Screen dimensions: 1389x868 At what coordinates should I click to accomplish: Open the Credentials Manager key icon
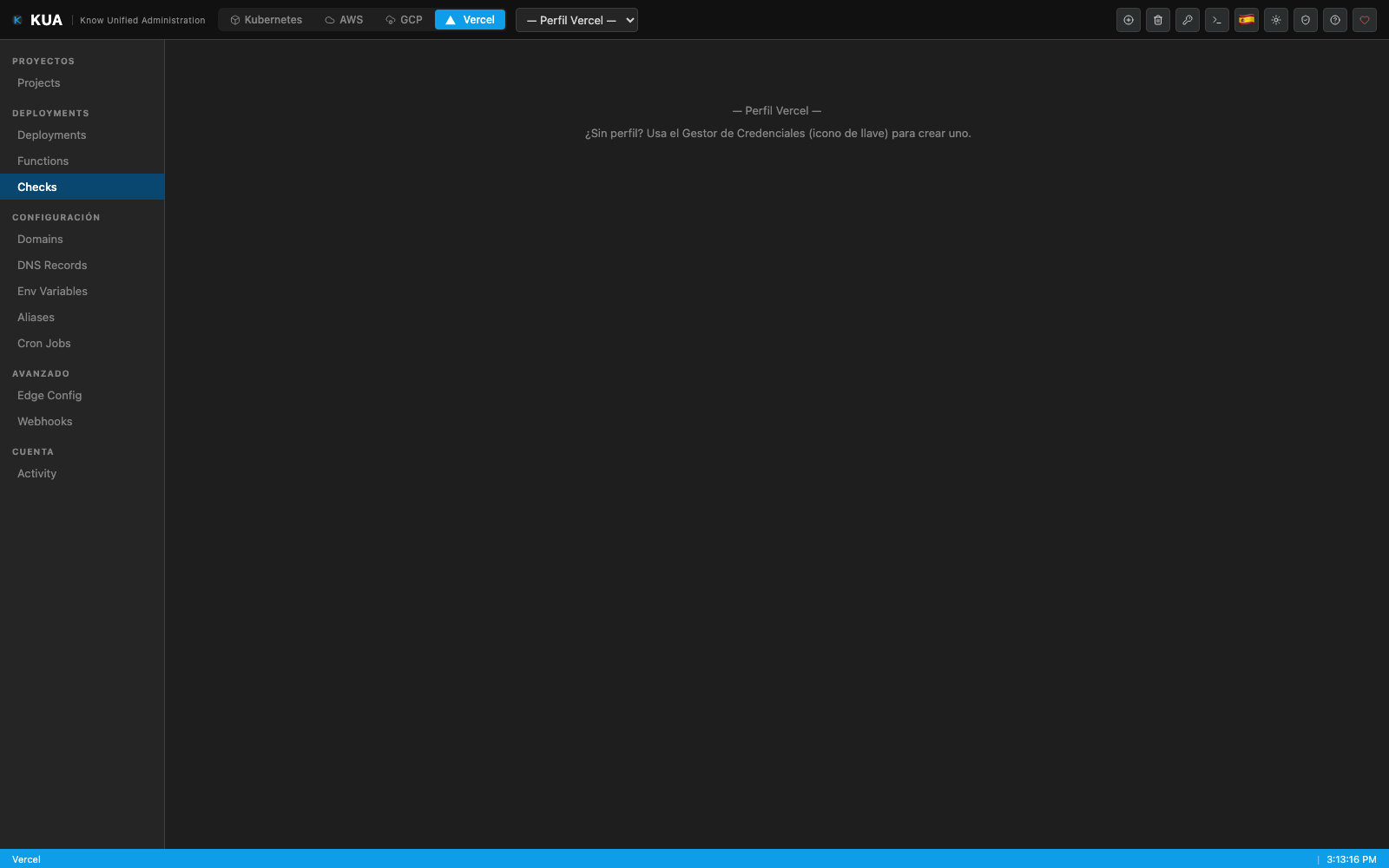pos(1188,20)
